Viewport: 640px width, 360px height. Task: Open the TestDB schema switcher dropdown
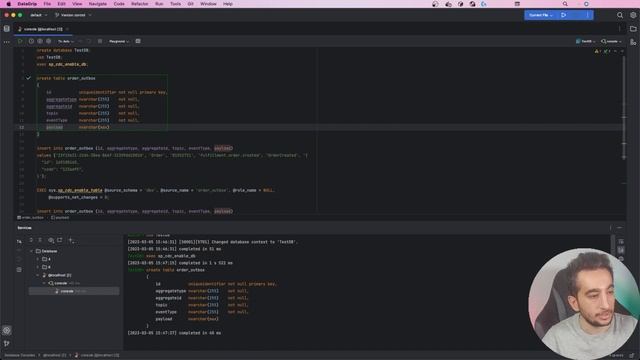point(586,41)
